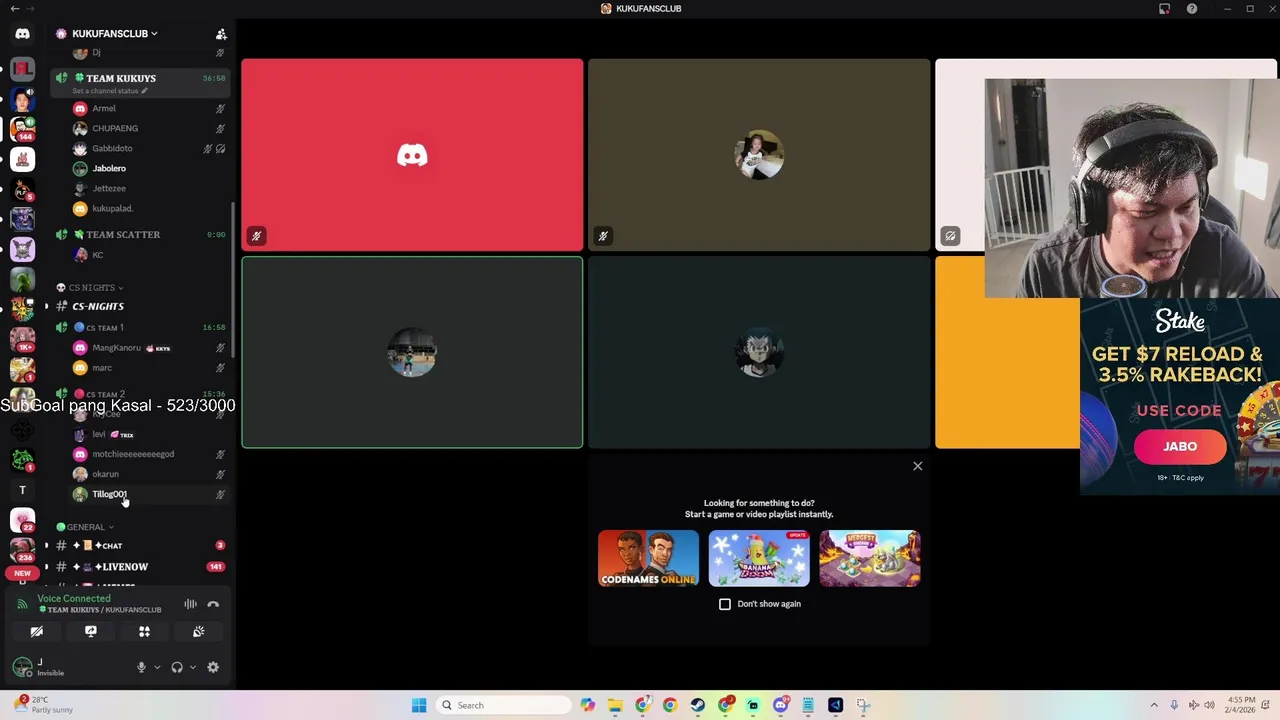Open the Inbox icon in title bar
Viewport: 1280px width, 720px height.
pyautogui.click(x=1164, y=9)
